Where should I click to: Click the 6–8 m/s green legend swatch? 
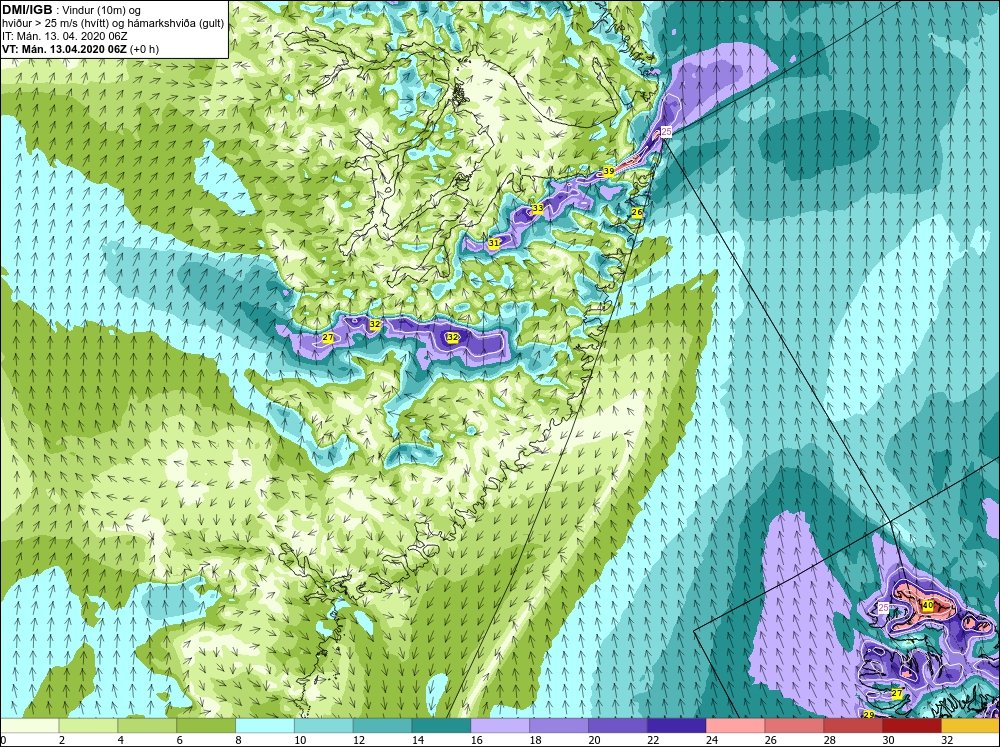(x=206, y=725)
